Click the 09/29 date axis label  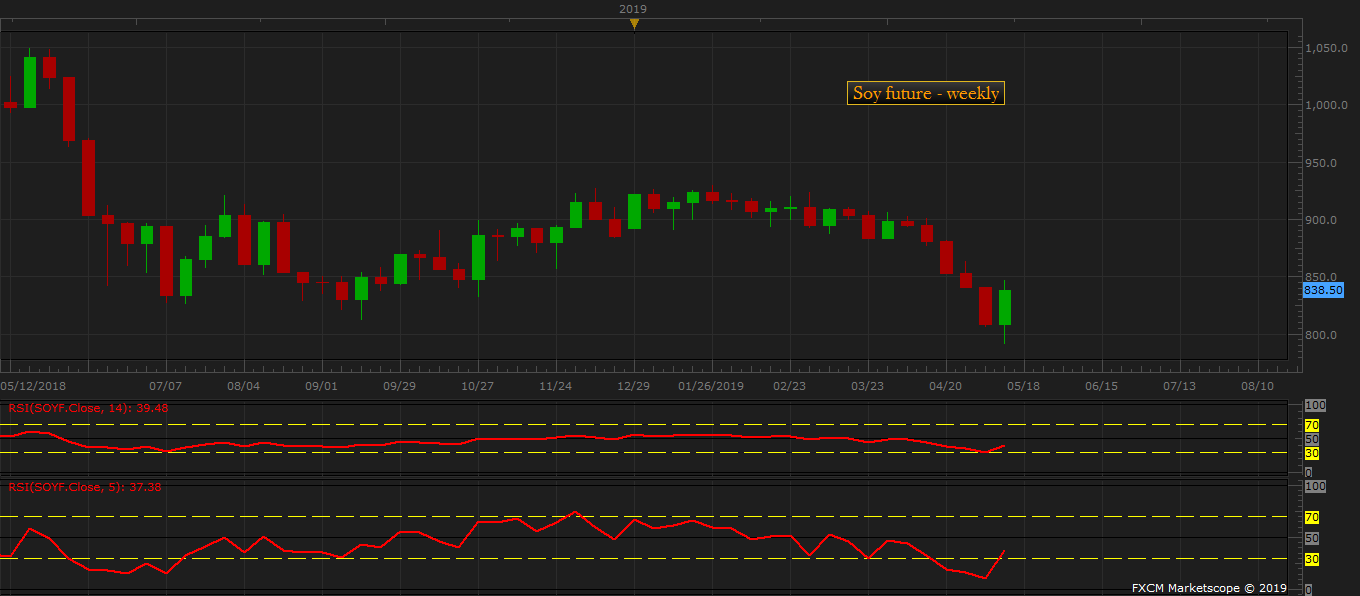click(399, 385)
